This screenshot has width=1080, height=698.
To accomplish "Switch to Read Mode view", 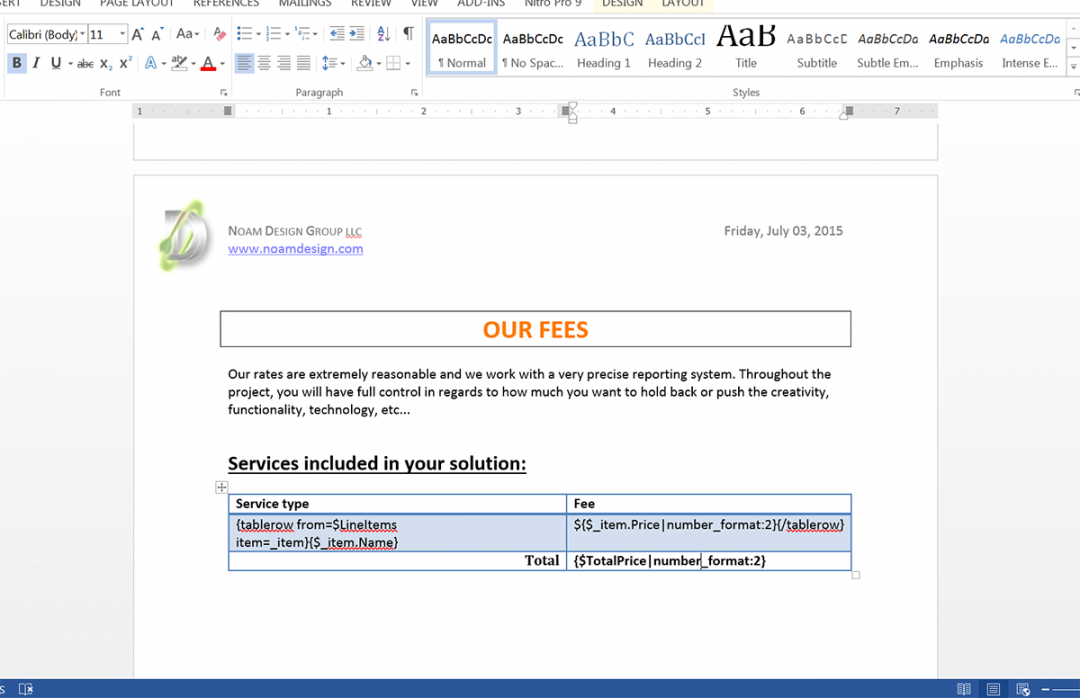I will click(x=964, y=689).
